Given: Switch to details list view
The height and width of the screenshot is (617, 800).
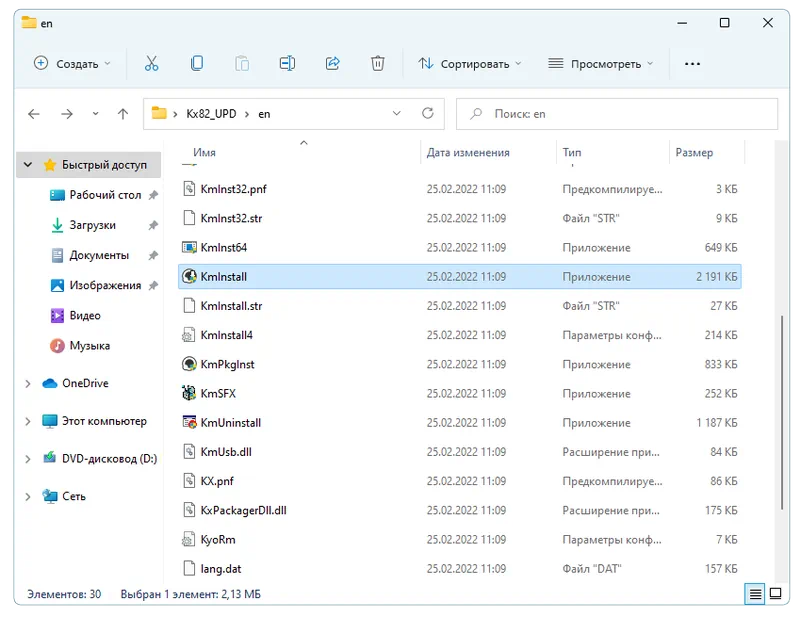Looking at the screenshot, I should (x=756, y=594).
